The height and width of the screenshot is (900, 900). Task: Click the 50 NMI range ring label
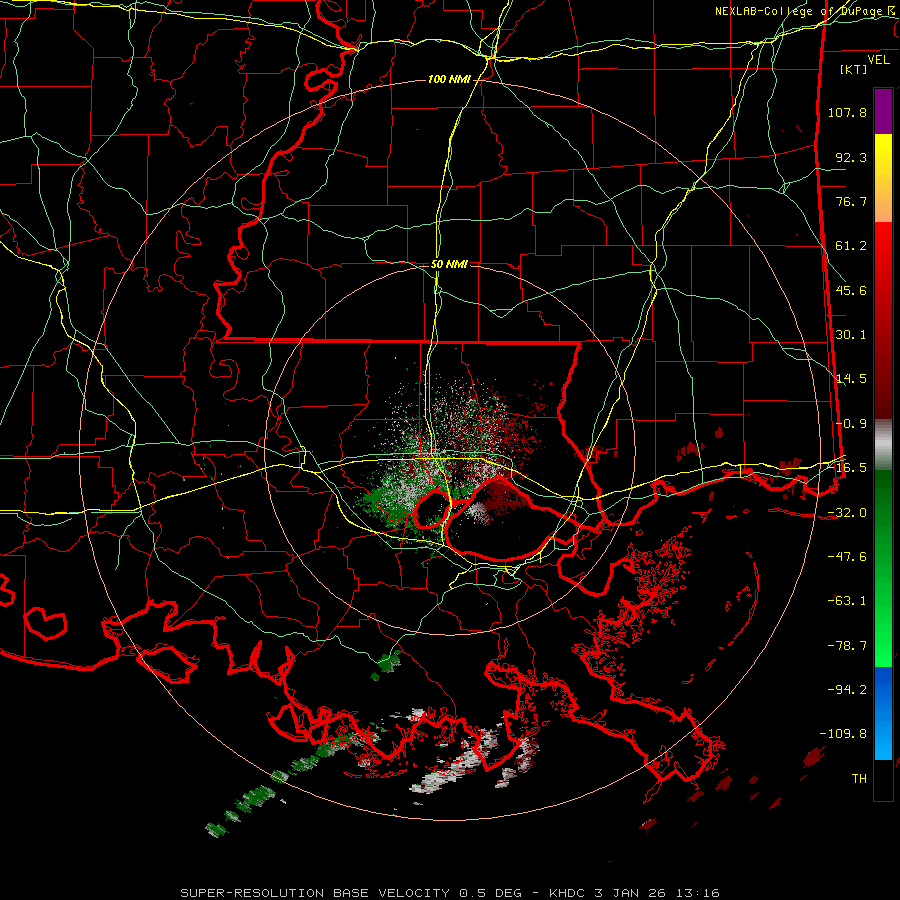click(449, 264)
